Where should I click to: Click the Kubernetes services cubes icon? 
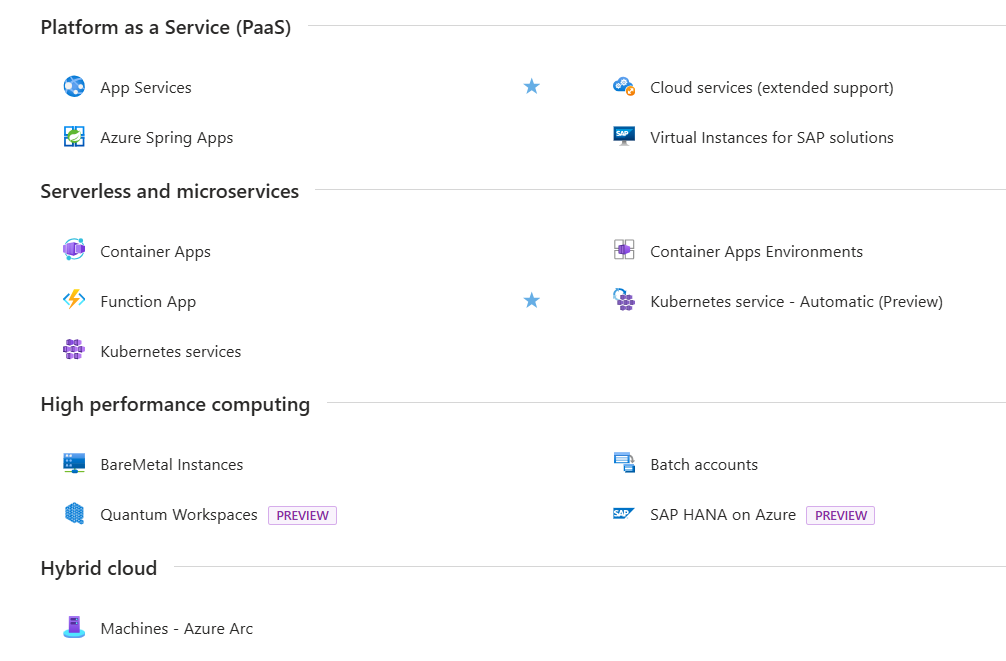point(74,349)
